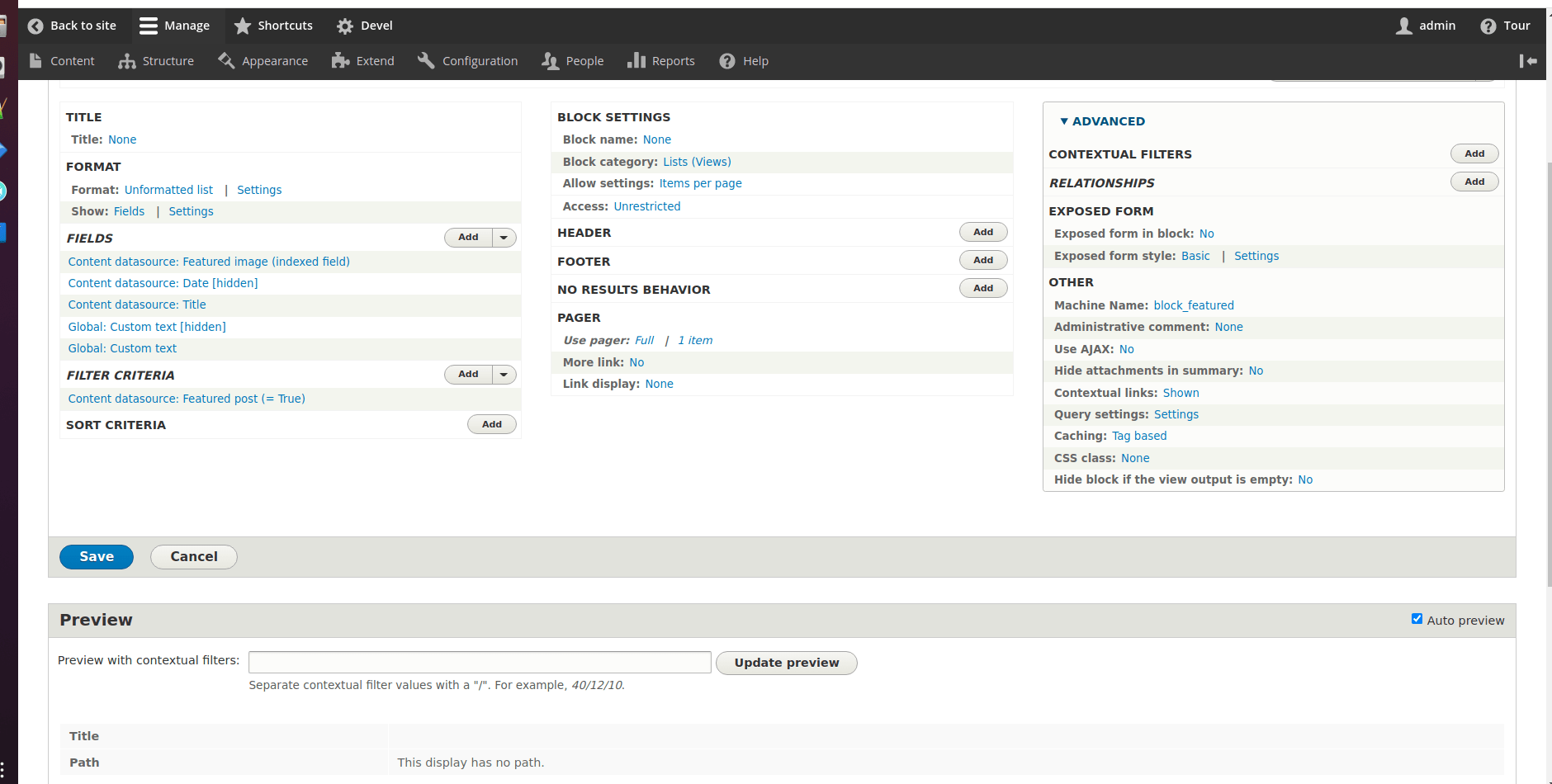Add a no results behavior

[983, 289]
